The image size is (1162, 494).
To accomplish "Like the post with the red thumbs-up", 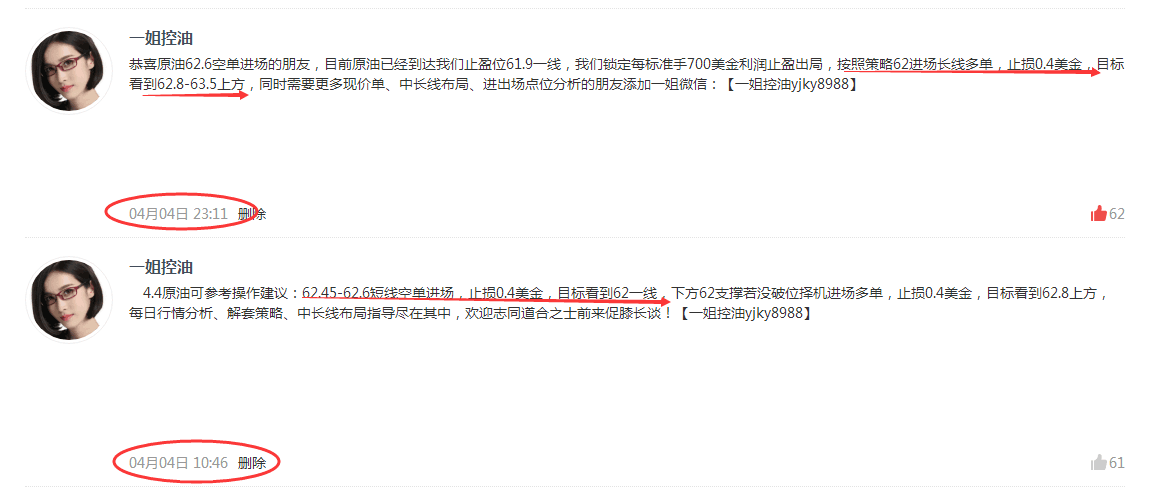I will coord(1098,214).
